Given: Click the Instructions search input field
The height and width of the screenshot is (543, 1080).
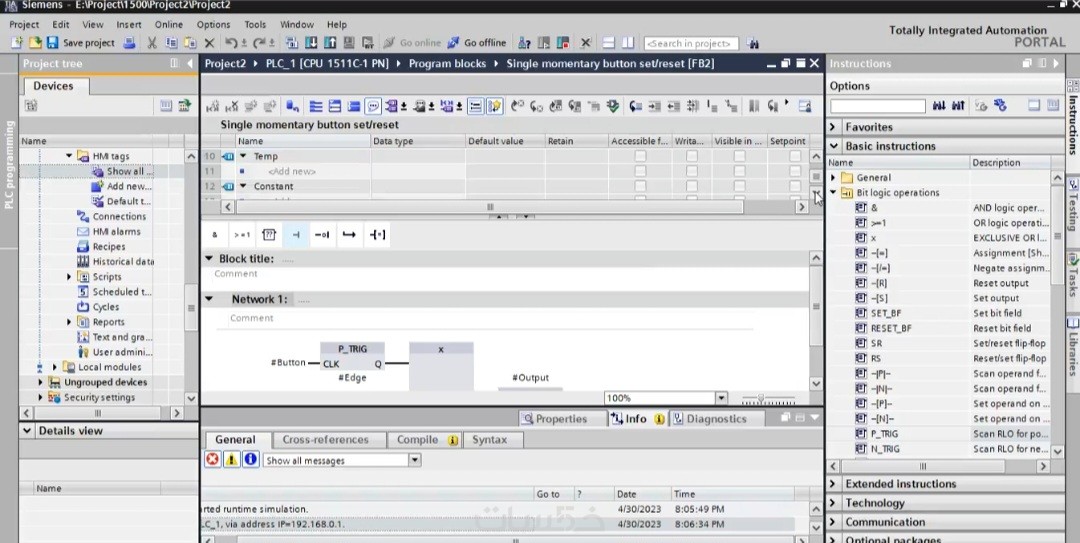Looking at the screenshot, I should (x=878, y=106).
